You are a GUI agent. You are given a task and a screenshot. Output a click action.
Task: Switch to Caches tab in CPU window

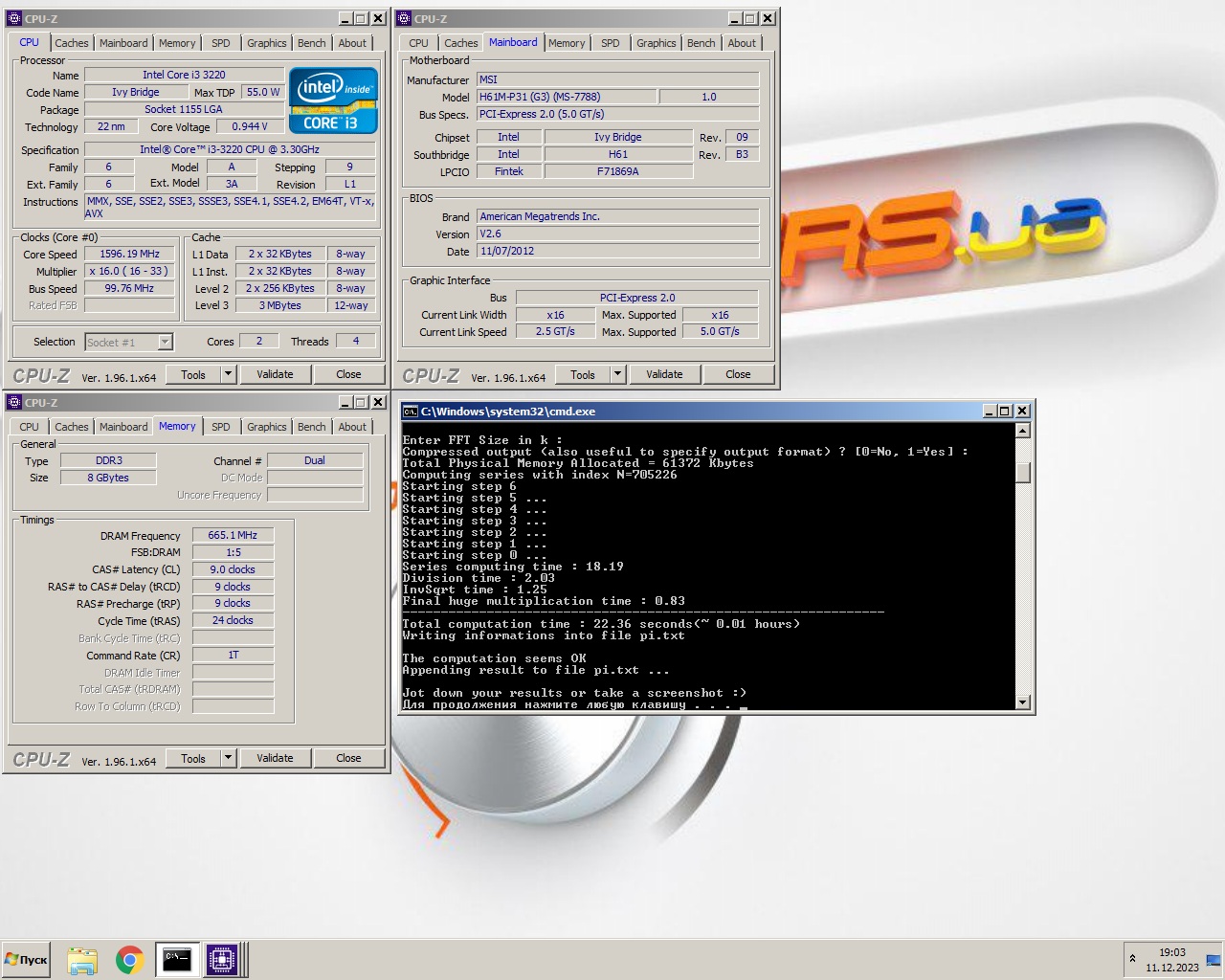(x=71, y=43)
